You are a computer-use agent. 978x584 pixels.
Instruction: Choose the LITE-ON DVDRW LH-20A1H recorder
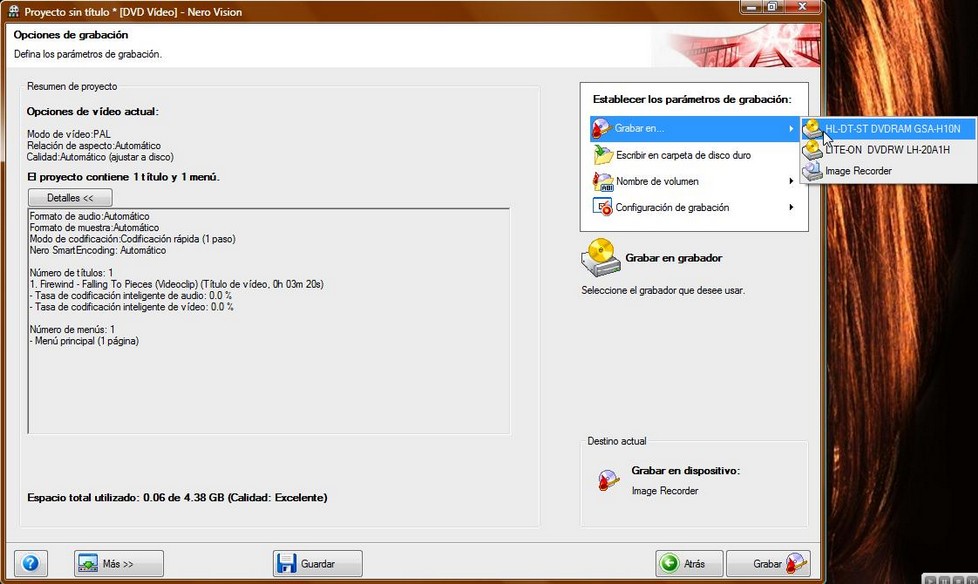pos(887,150)
